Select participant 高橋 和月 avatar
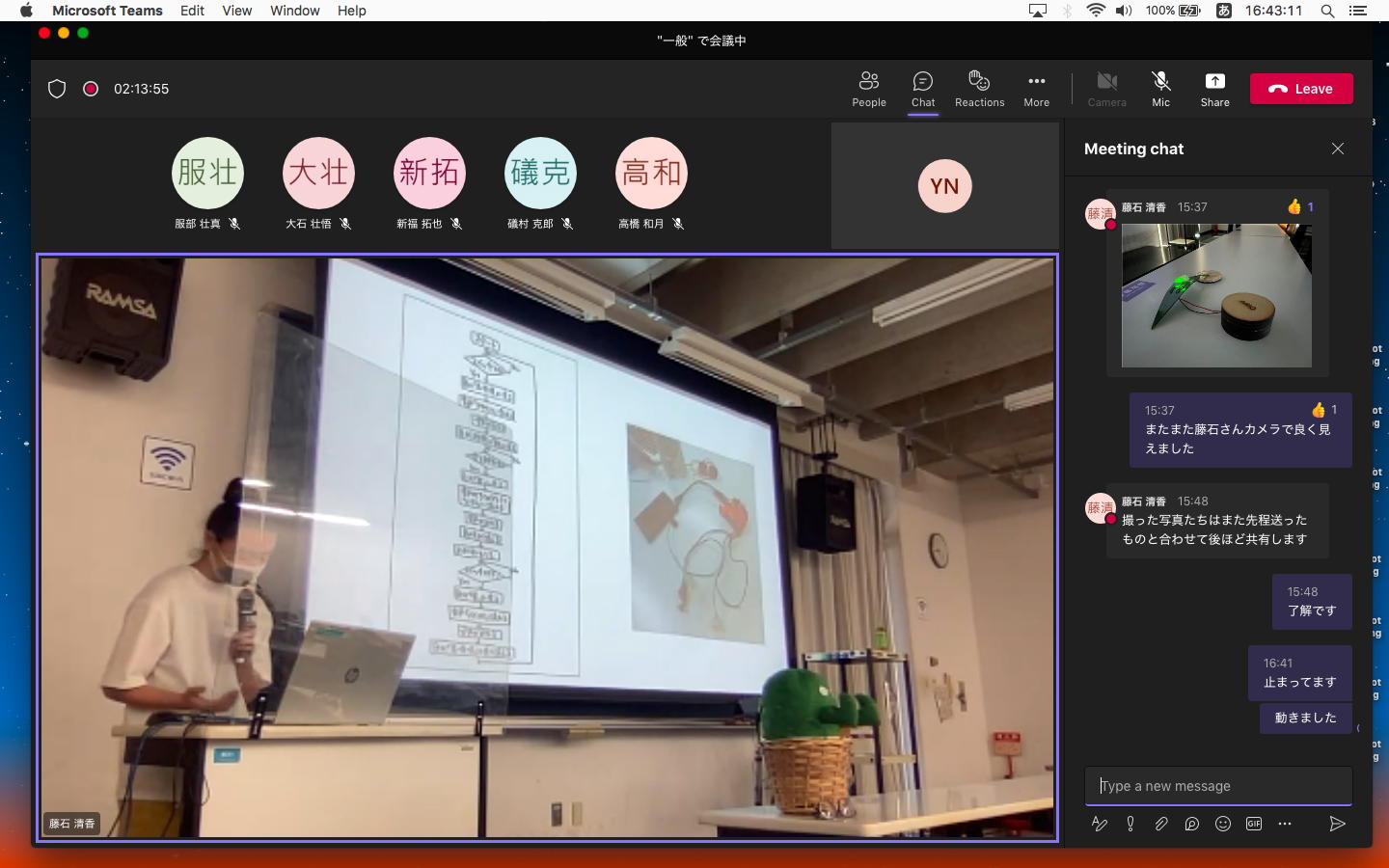This screenshot has height=868, width=1389. coord(651,173)
